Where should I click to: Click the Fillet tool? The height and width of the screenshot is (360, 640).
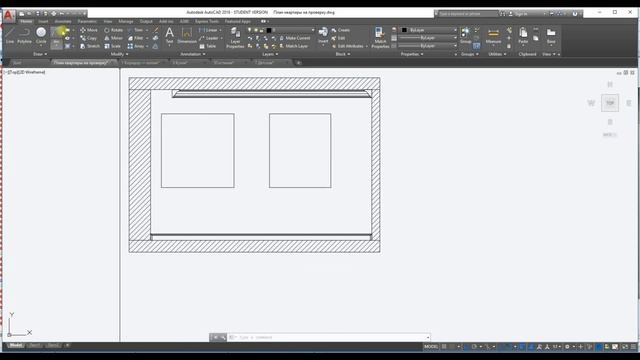click(x=136, y=38)
